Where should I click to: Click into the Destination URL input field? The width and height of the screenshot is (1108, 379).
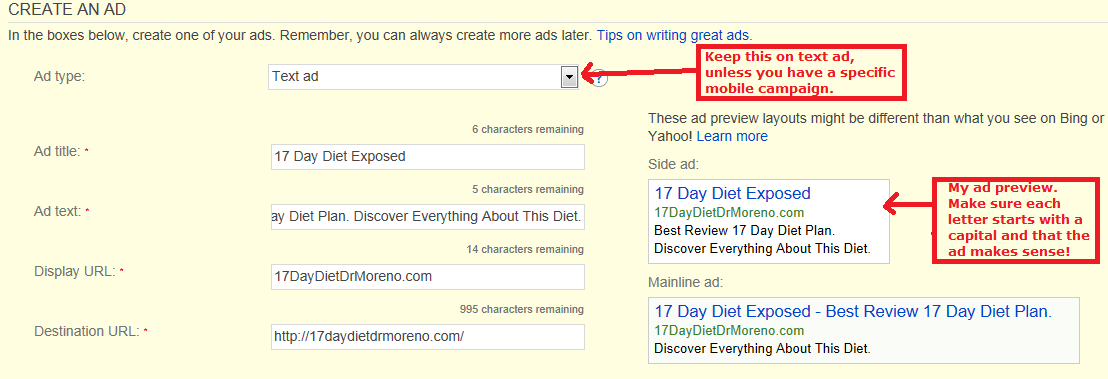pos(428,337)
